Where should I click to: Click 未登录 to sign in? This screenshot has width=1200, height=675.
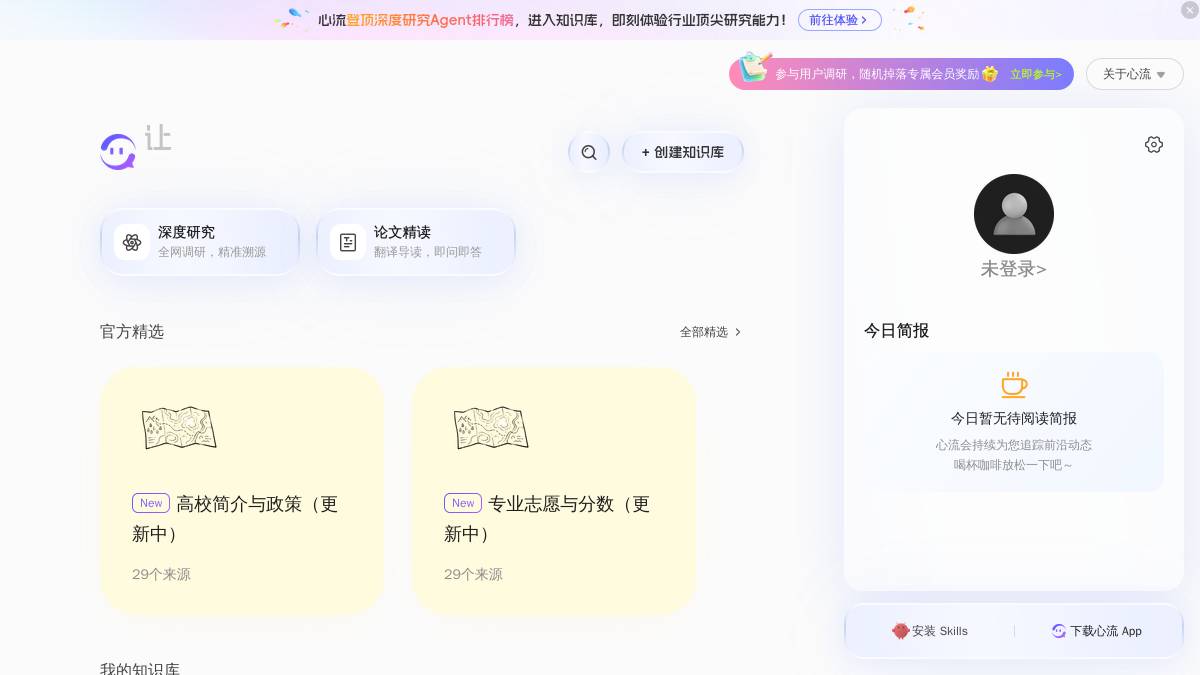click(1013, 269)
